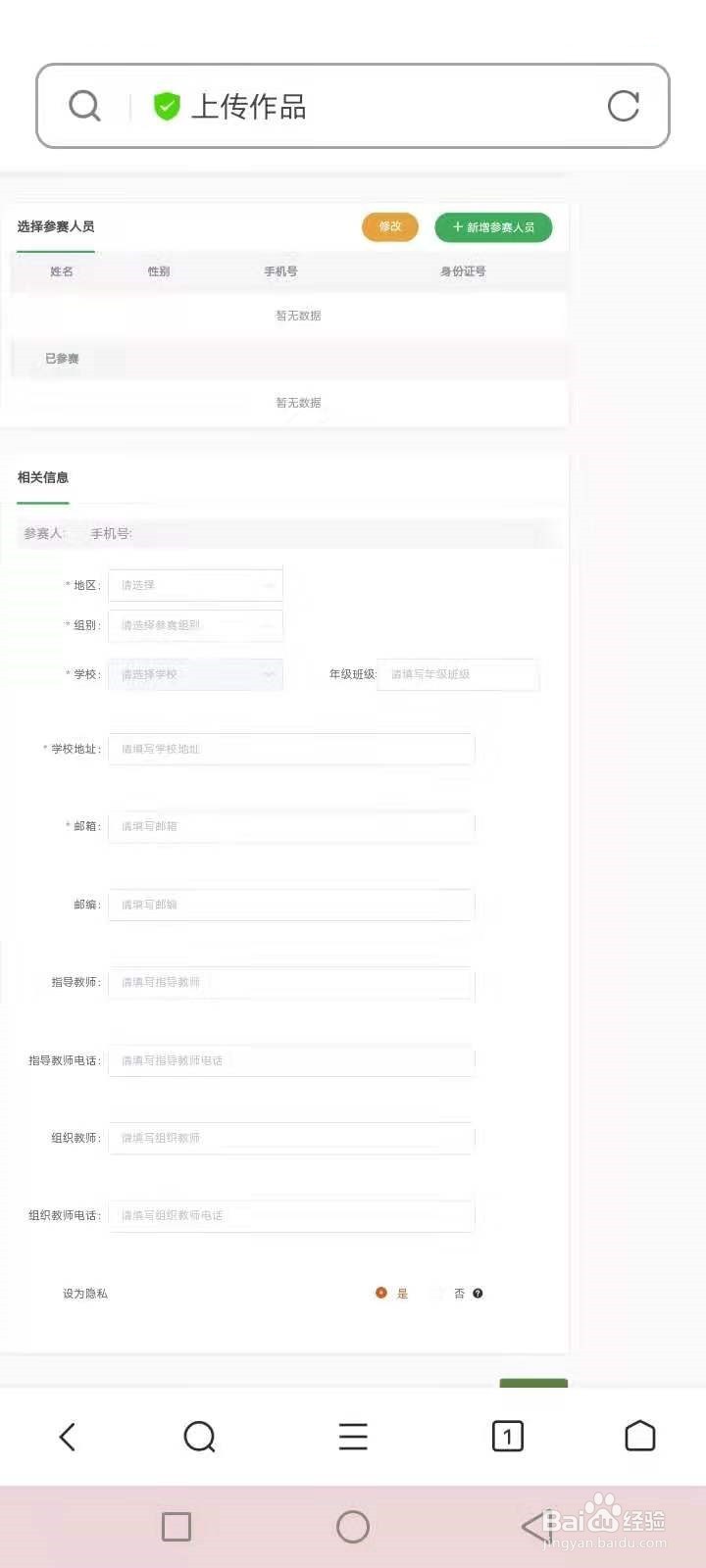
Task: Open the 地区 dropdown
Action: 196,585
